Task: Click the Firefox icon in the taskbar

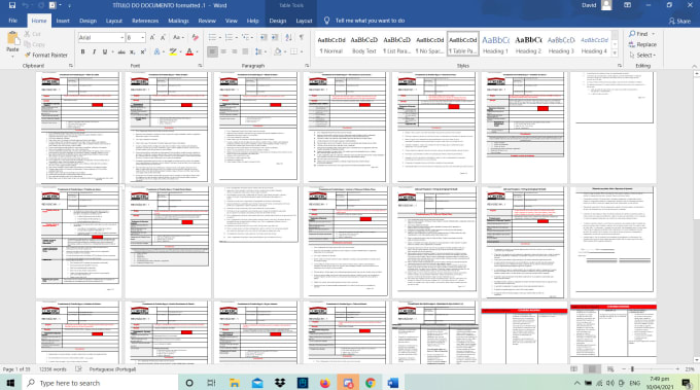Action: click(325, 383)
